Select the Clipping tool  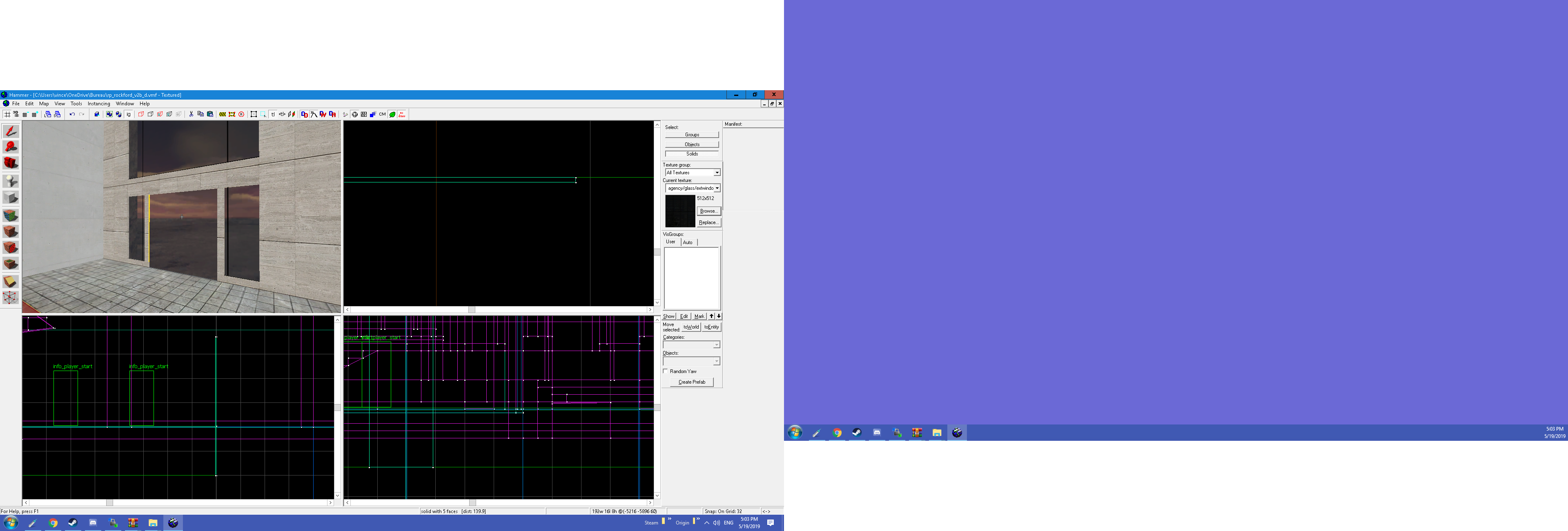[10, 281]
